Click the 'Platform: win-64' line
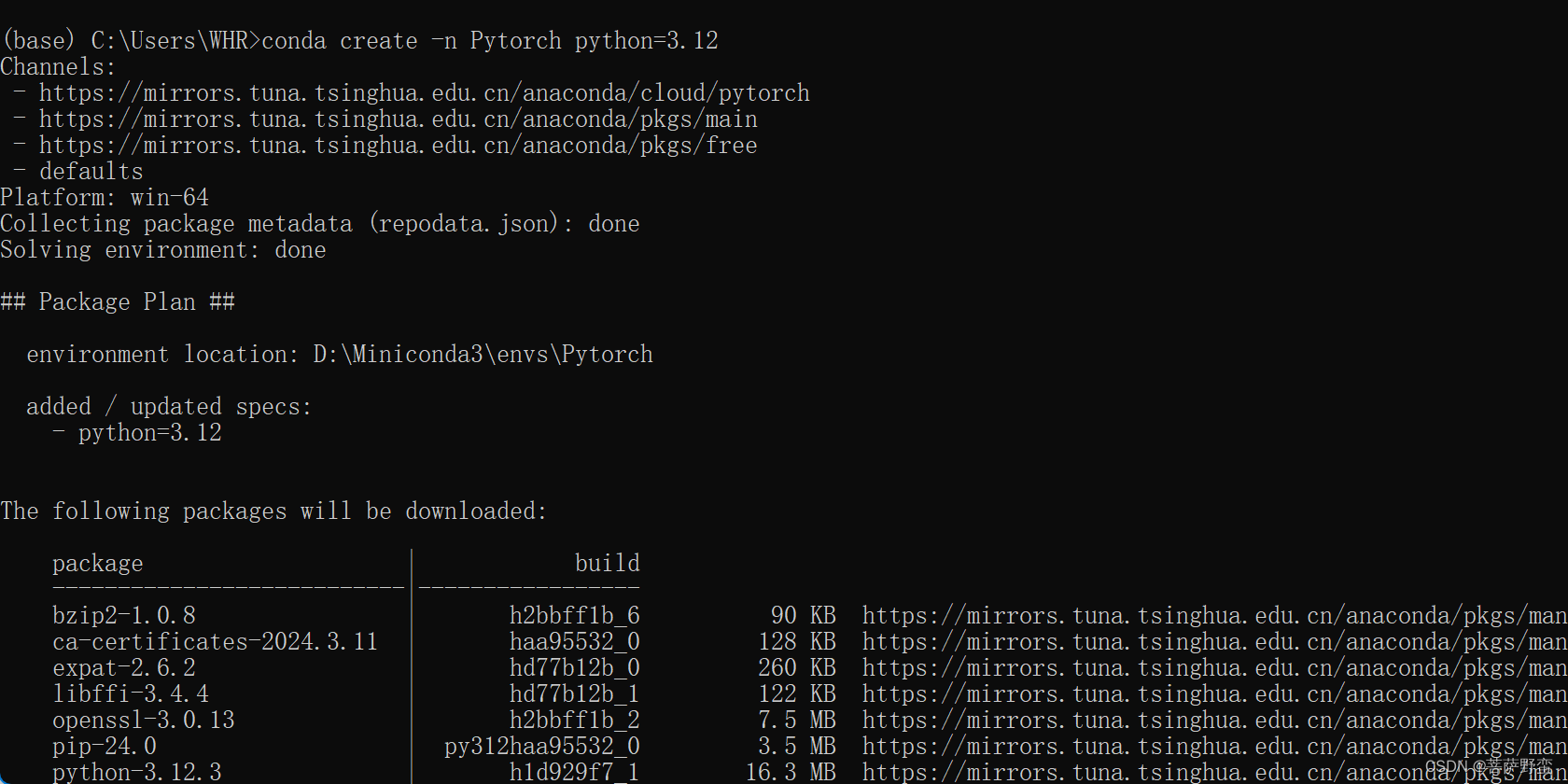 [x=105, y=198]
